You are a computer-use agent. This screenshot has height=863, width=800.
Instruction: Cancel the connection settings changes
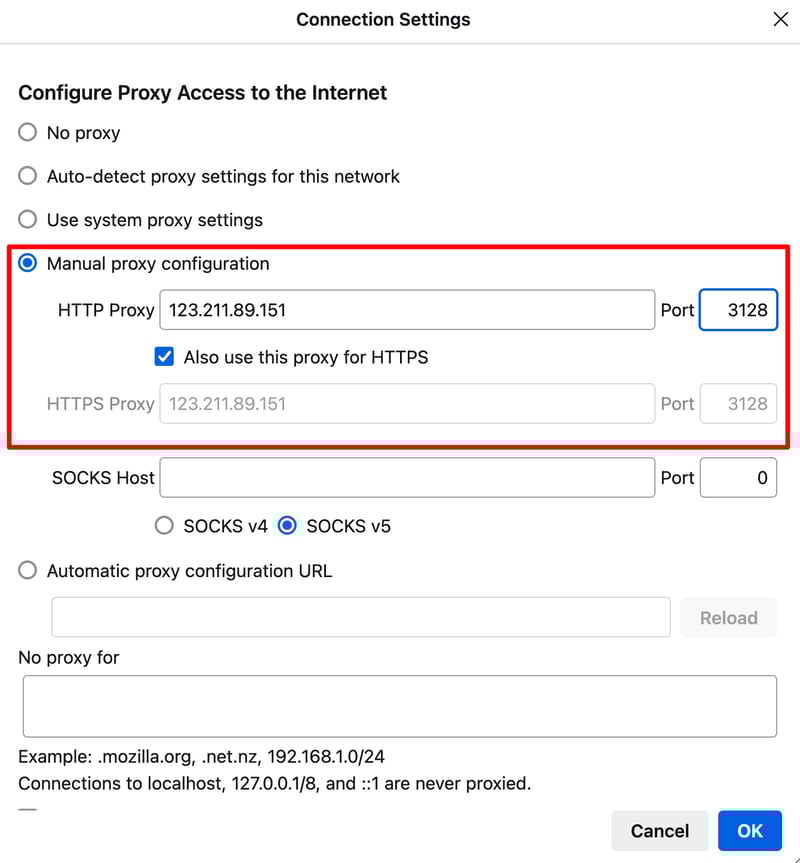point(659,831)
